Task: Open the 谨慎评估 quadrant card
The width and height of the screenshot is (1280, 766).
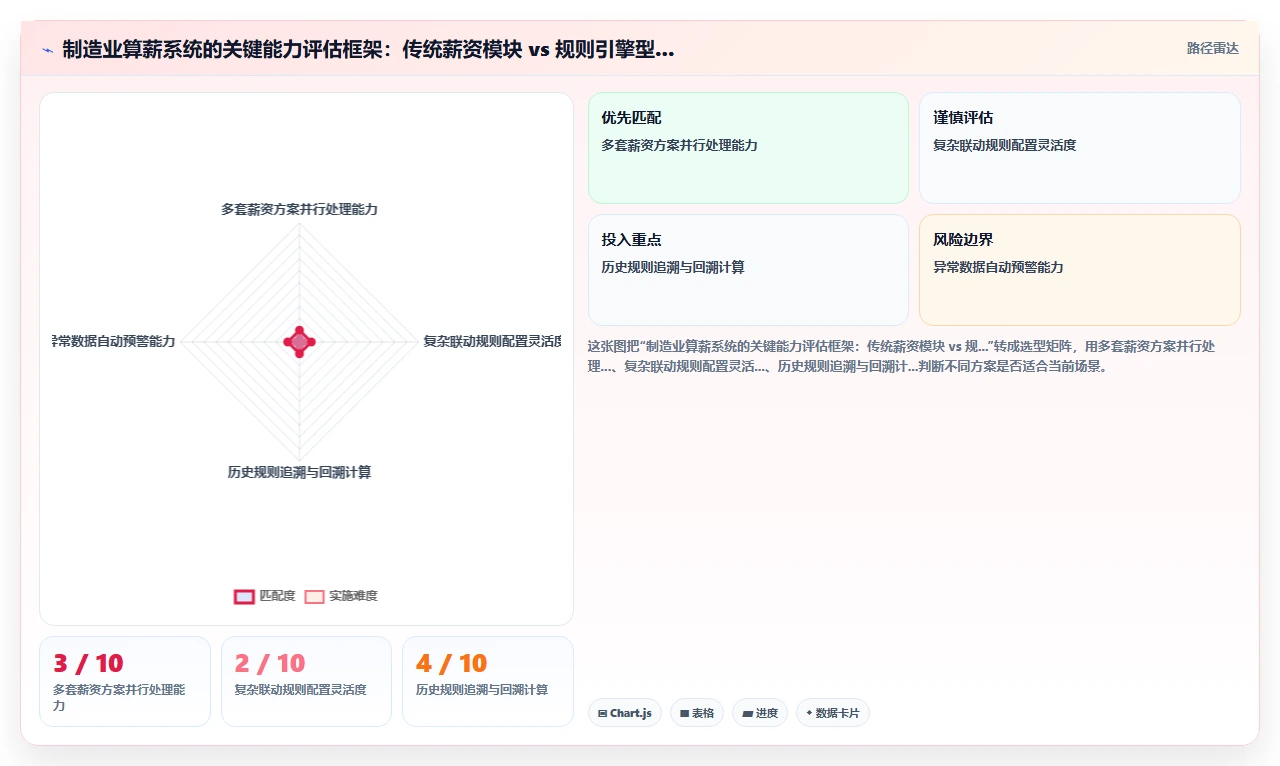Action: (x=1080, y=148)
